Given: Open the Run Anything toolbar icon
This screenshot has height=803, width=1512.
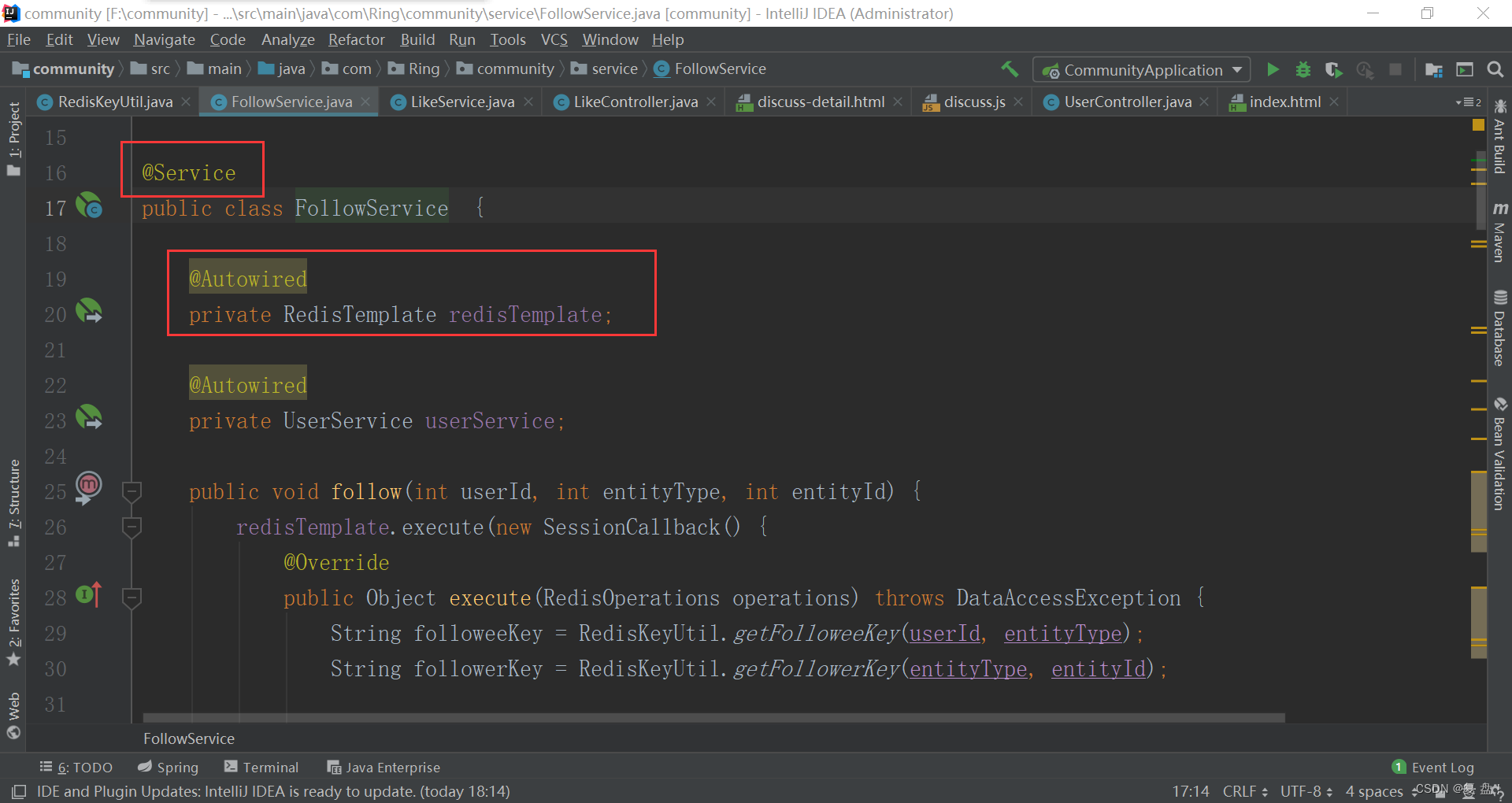Looking at the screenshot, I should [x=1464, y=69].
